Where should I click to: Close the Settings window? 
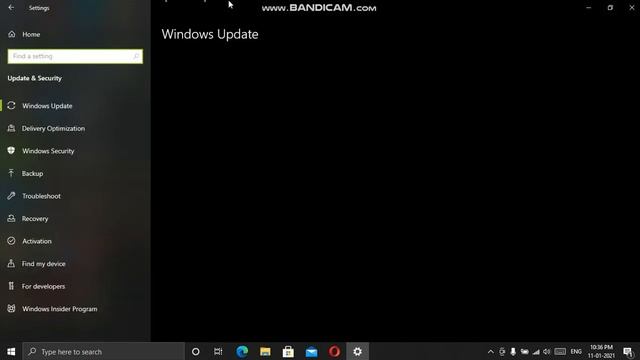pos(631,8)
